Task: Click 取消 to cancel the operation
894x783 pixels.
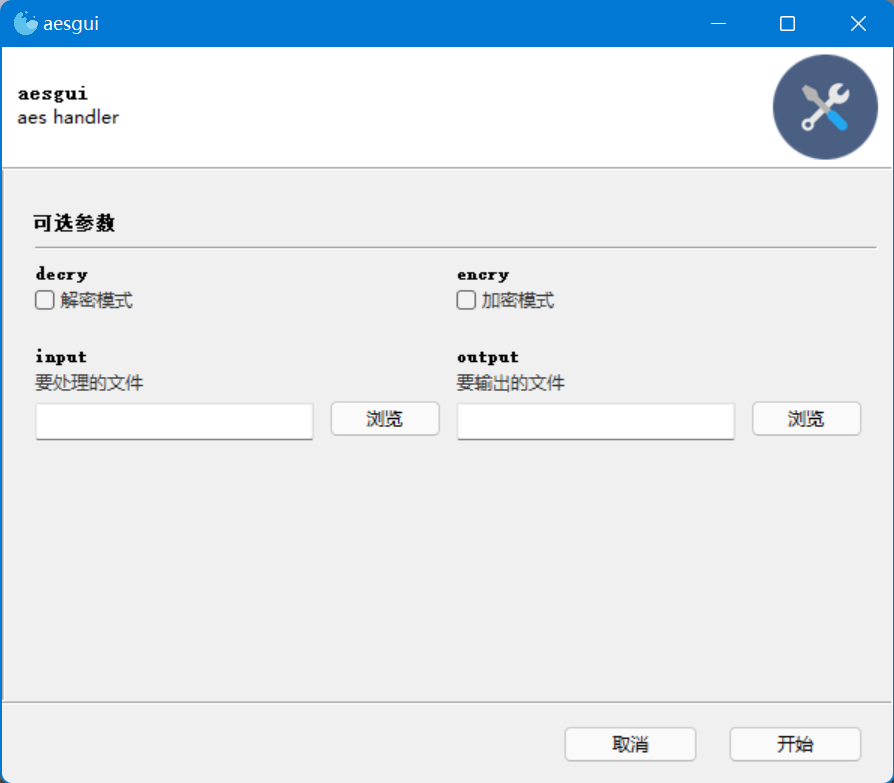Action: (x=630, y=744)
